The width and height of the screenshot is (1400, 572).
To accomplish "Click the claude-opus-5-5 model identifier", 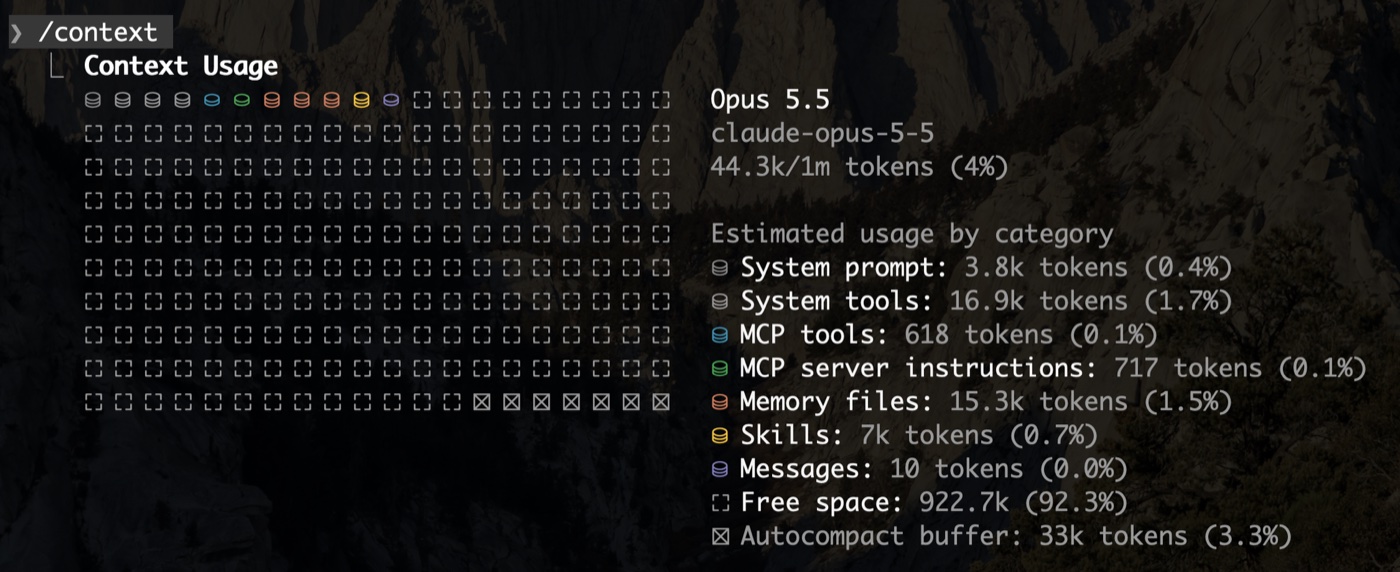I will pos(823,134).
